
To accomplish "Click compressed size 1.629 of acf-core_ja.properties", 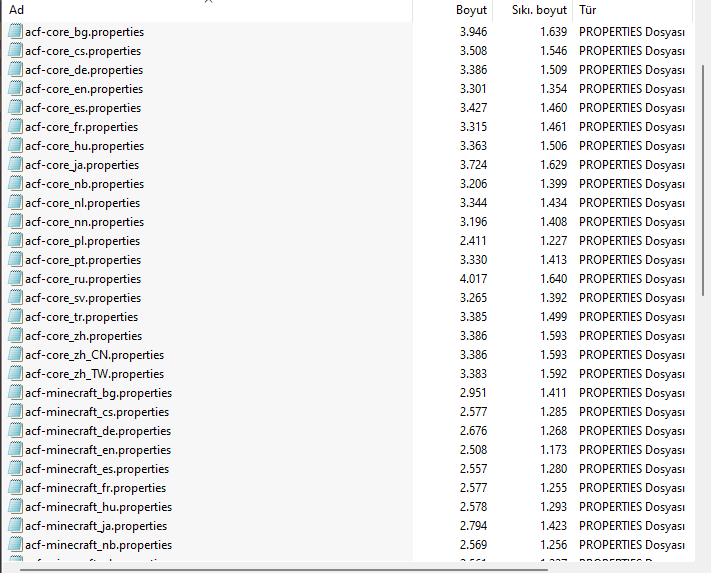I will point(554,165).
